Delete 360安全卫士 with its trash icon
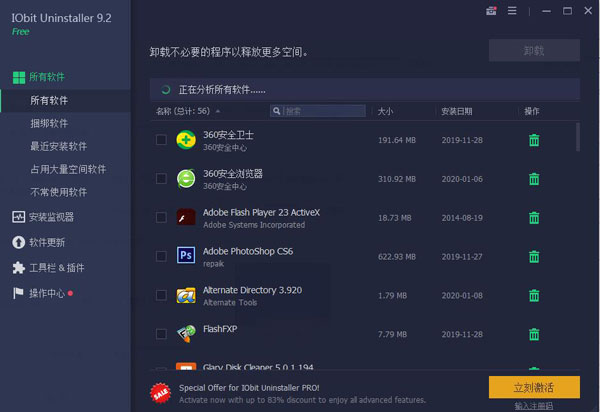600x412 pixels. [534, 140]
